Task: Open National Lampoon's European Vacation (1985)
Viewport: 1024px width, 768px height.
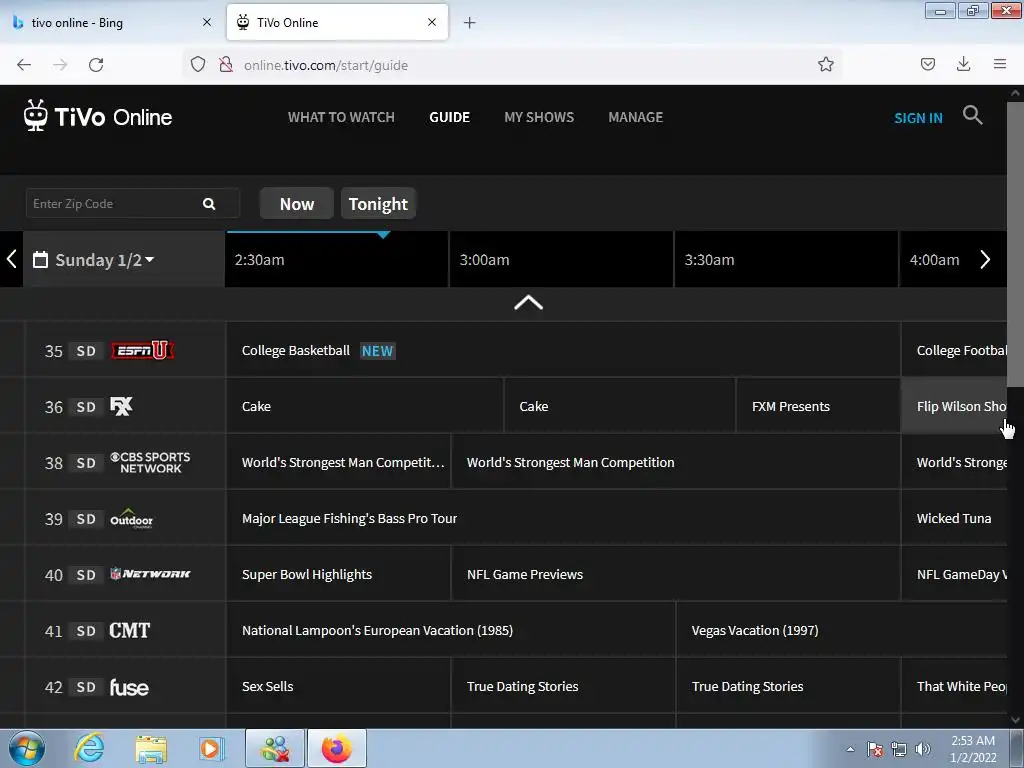Action: pyautogui.click(x=451, y=630)
